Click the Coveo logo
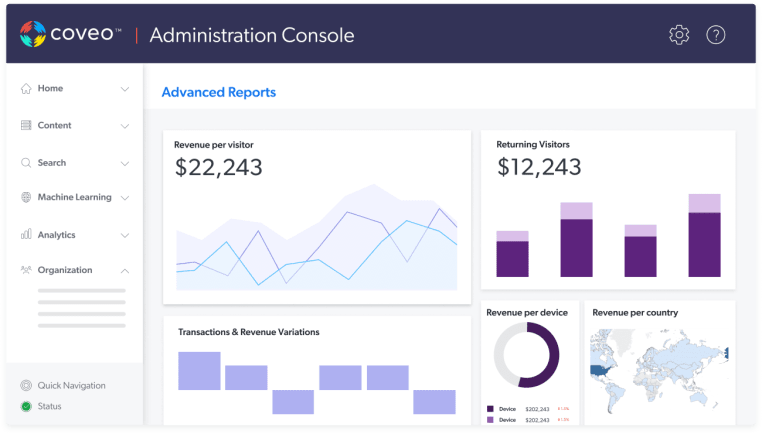Image resolution: width=762 pixels, height=434 pixels. (x=70, y=35)
